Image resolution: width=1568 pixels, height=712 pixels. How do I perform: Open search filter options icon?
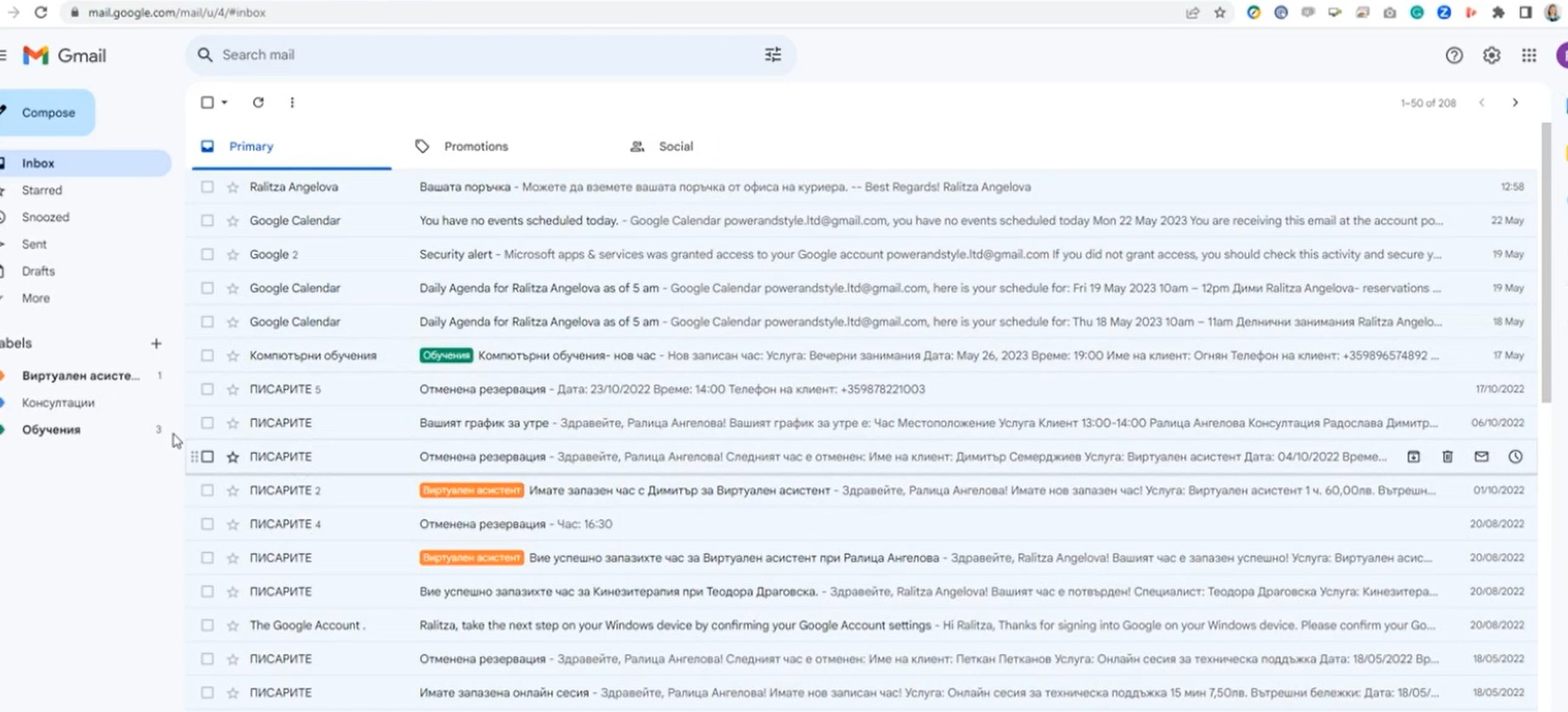(773, 55)
